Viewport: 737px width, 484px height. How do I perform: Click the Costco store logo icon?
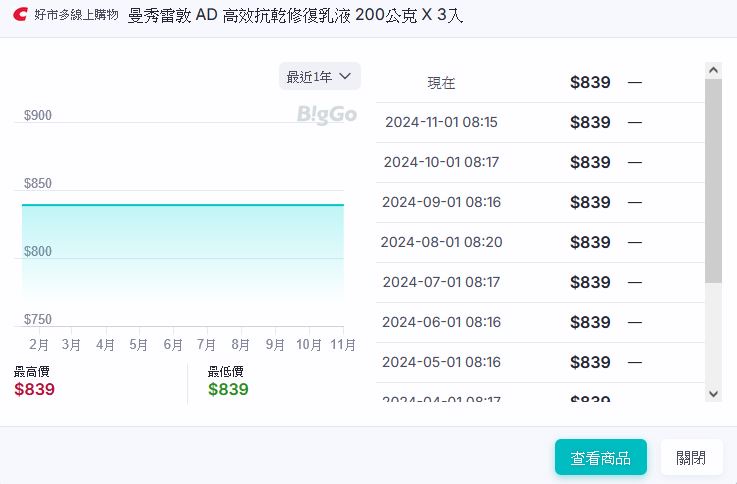pos(21,17)
